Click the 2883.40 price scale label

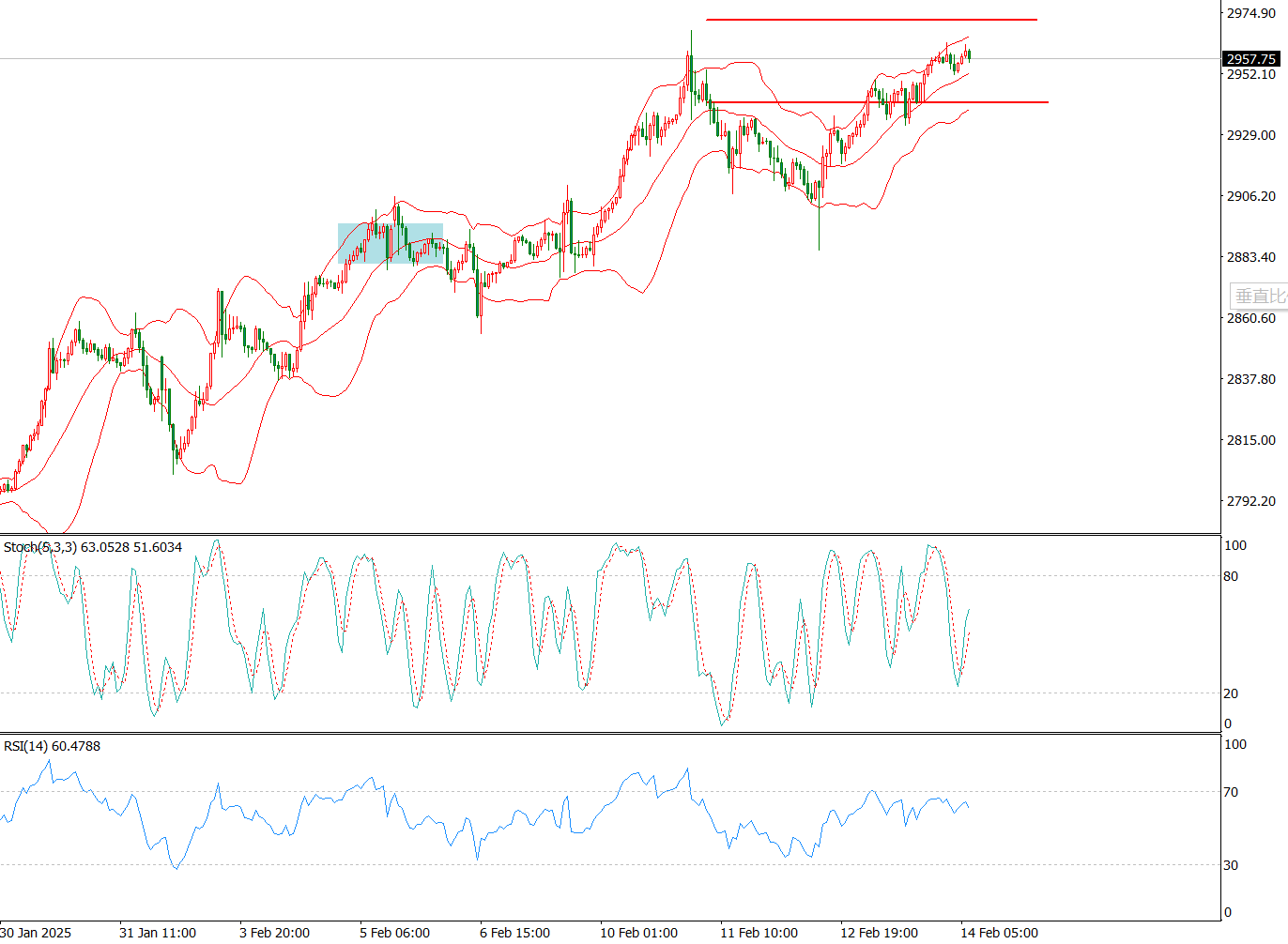(x=1250, y=257)
